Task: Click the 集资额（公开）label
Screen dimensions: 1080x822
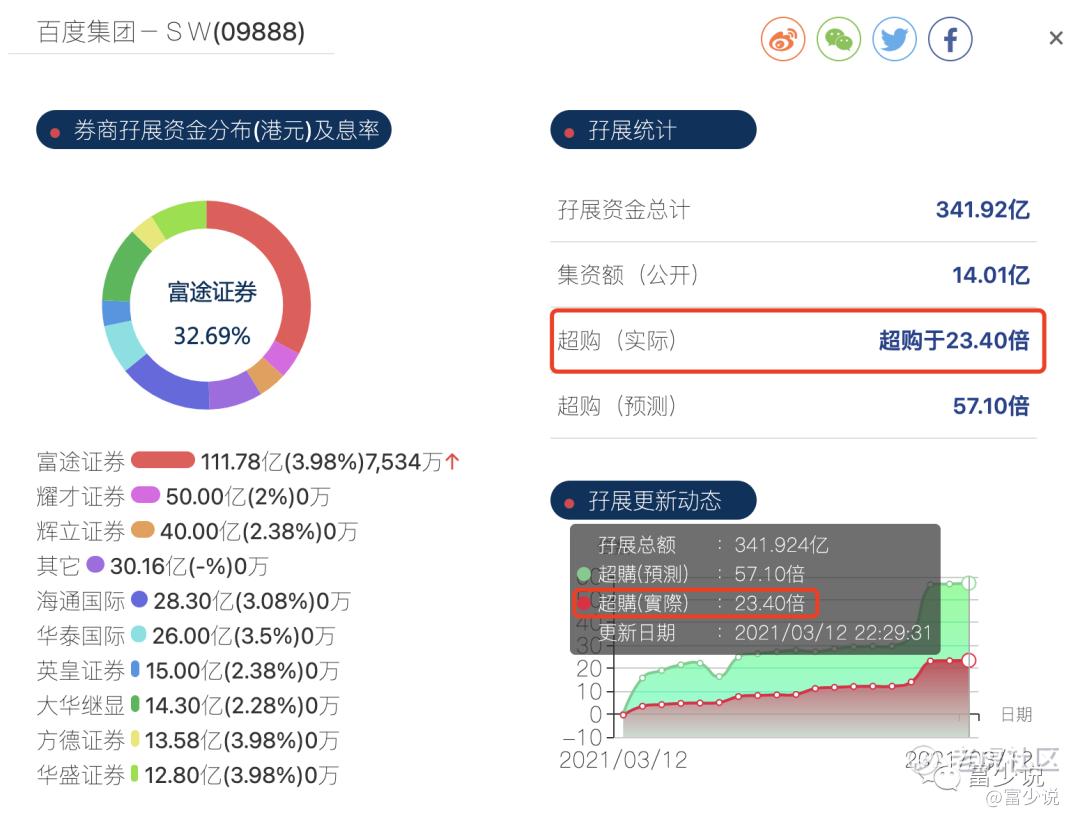Action: click(627, 275)
